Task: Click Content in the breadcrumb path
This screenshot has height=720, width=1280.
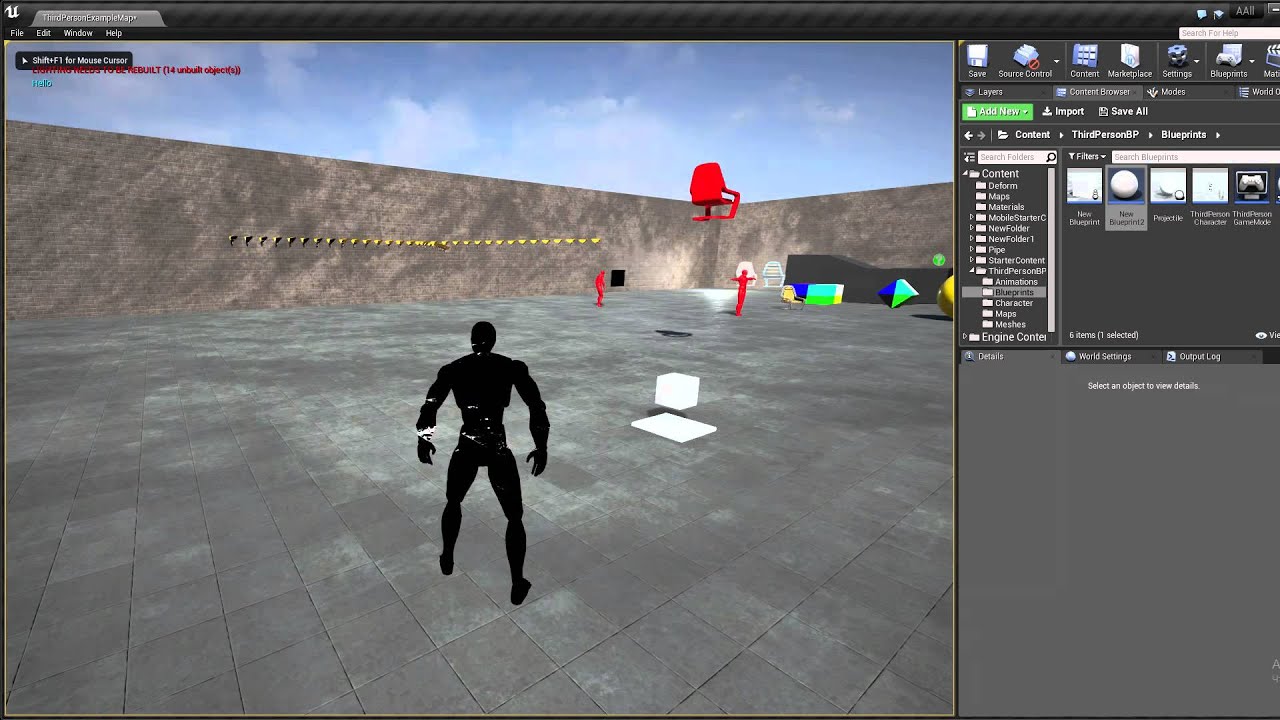Action: point(1032,135)
